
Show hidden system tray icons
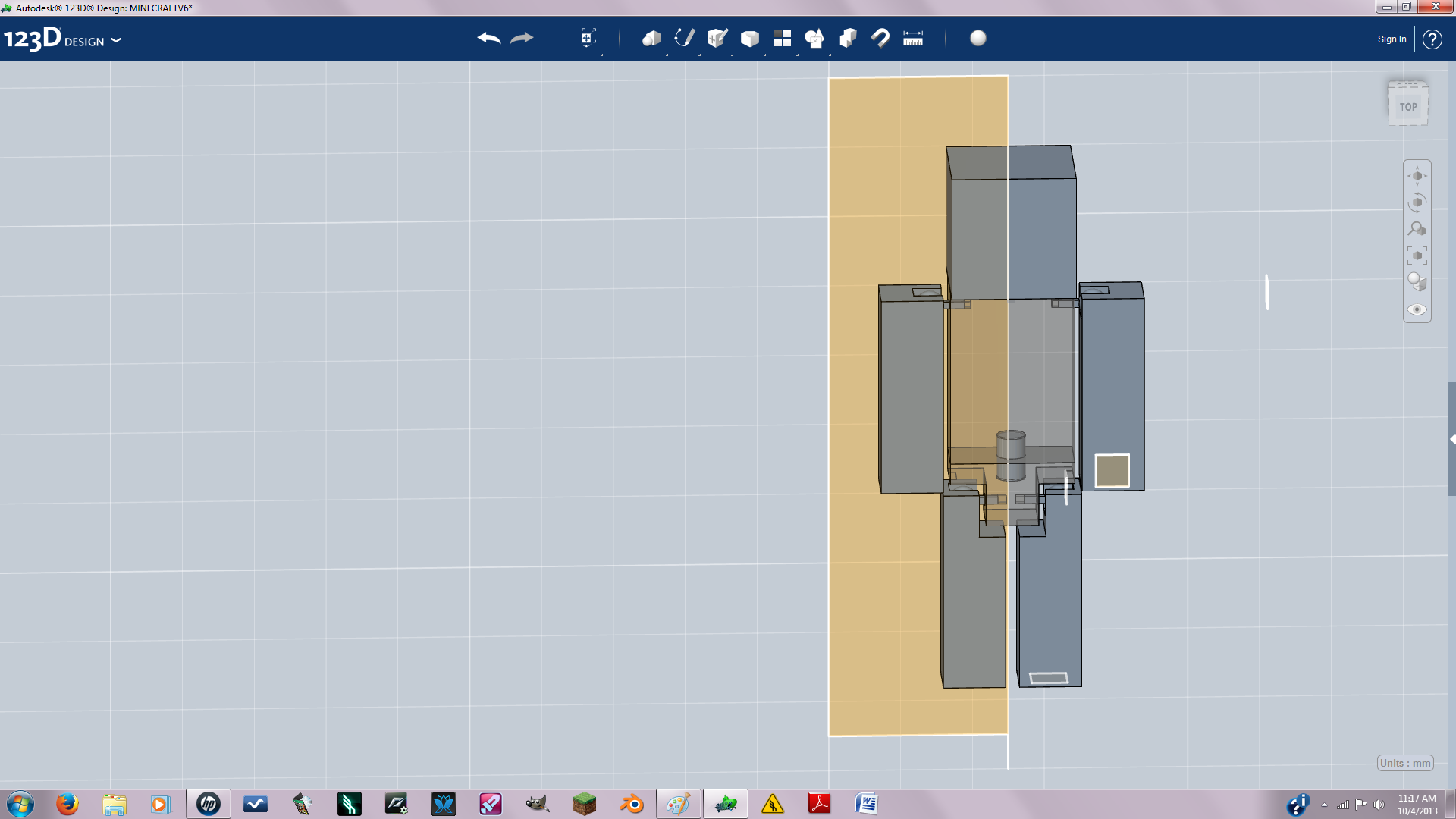[x=1324, y=805]
